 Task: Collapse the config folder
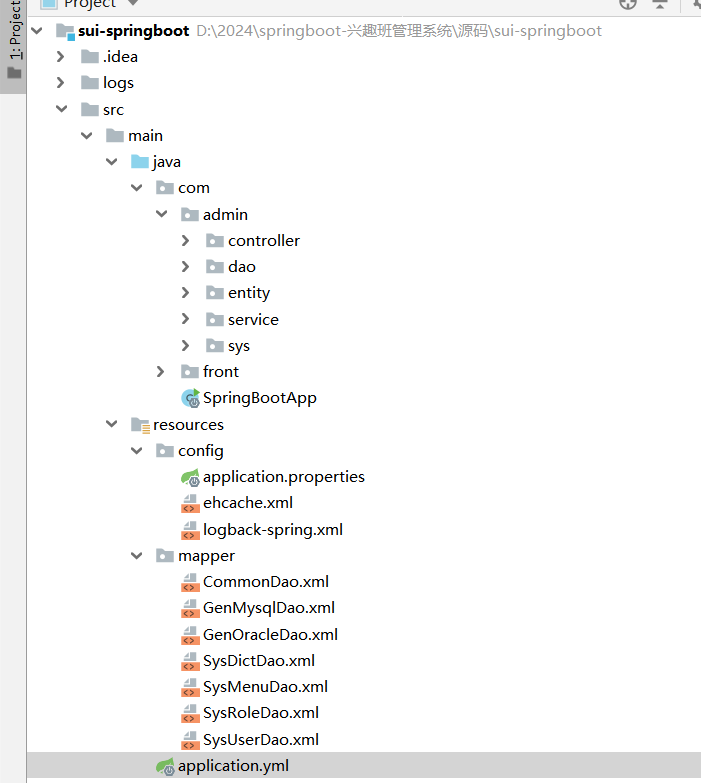pos(136,451)
